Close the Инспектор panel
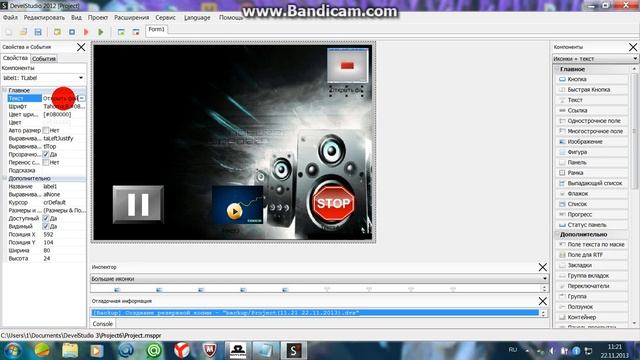The height and width of the screenshot is (360, 640). [542, 267]
